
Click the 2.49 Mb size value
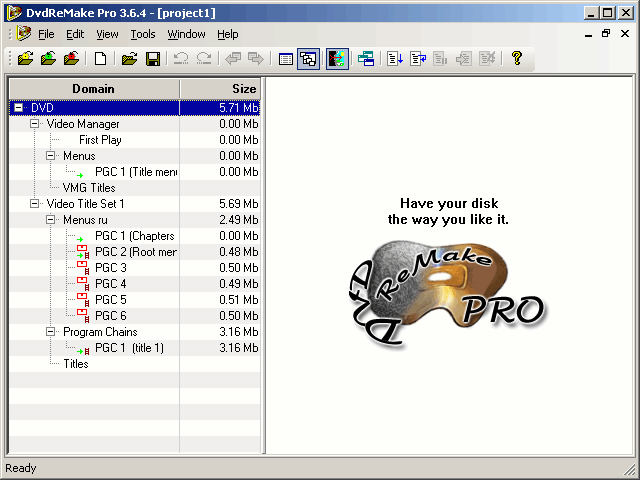(239, 220)
